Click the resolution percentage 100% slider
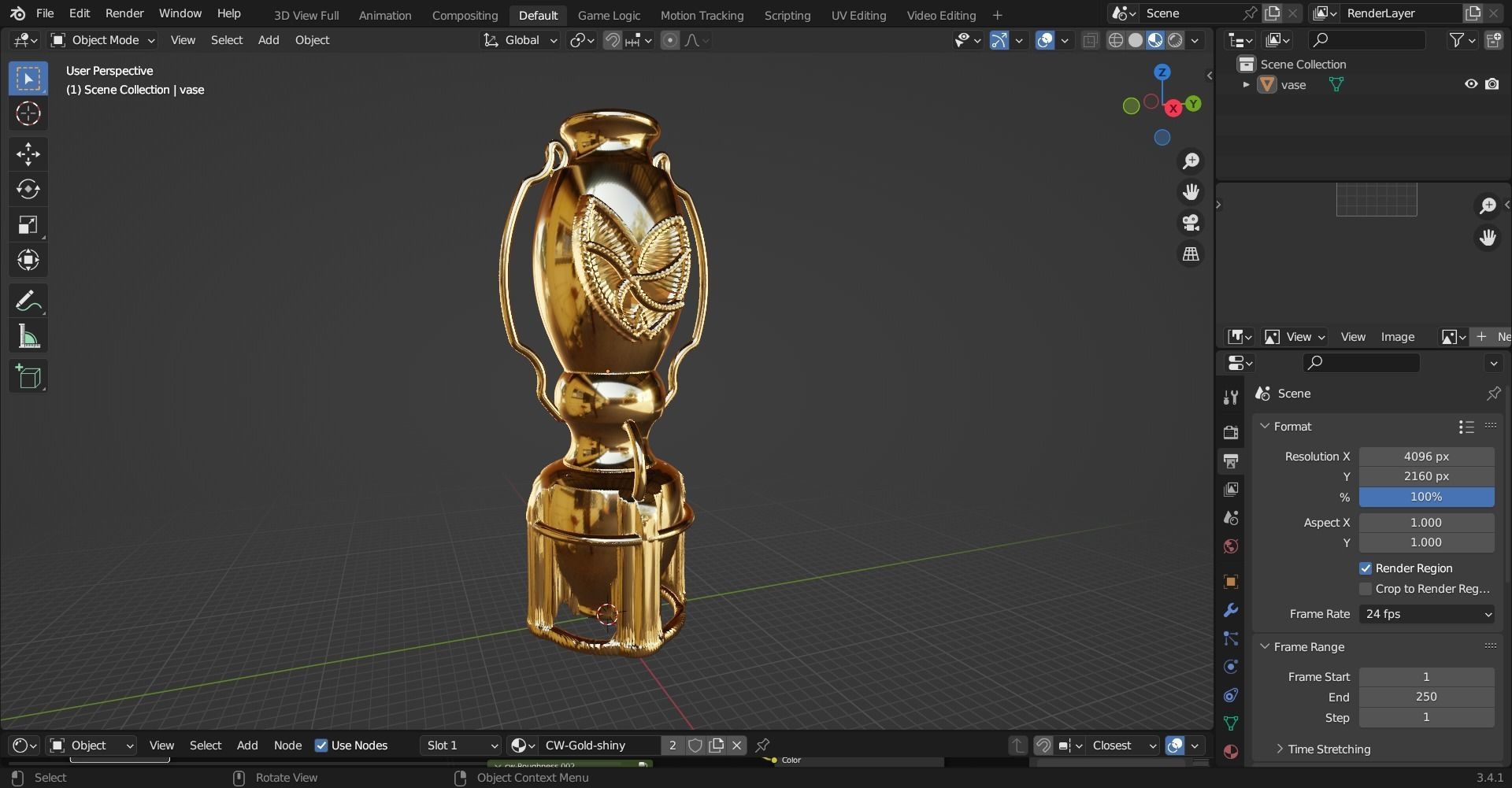The image size is (1512, 788). pos(1426,497)
